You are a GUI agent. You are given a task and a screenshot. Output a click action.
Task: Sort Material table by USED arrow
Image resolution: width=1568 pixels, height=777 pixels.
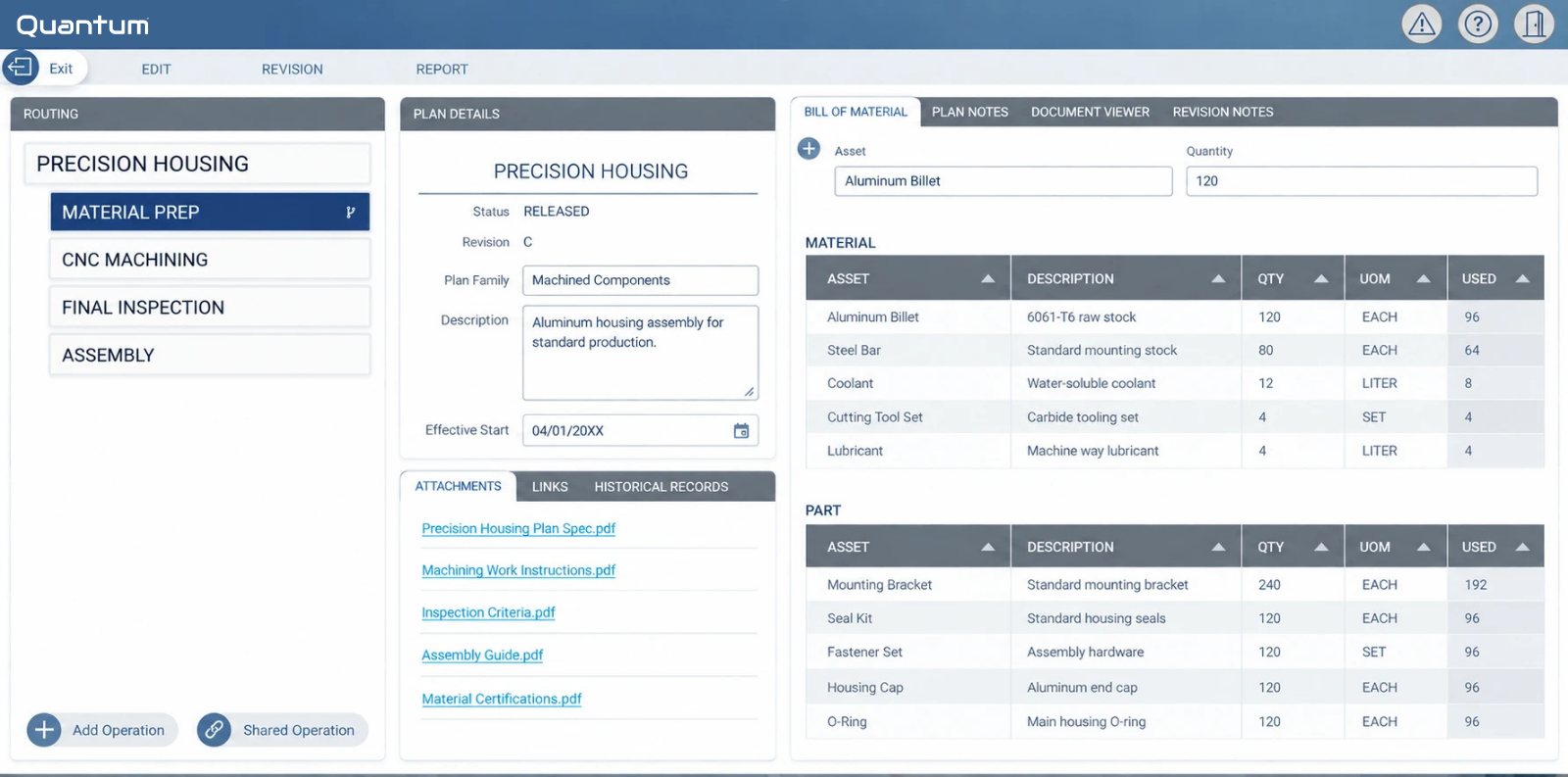coord(1522,279)
